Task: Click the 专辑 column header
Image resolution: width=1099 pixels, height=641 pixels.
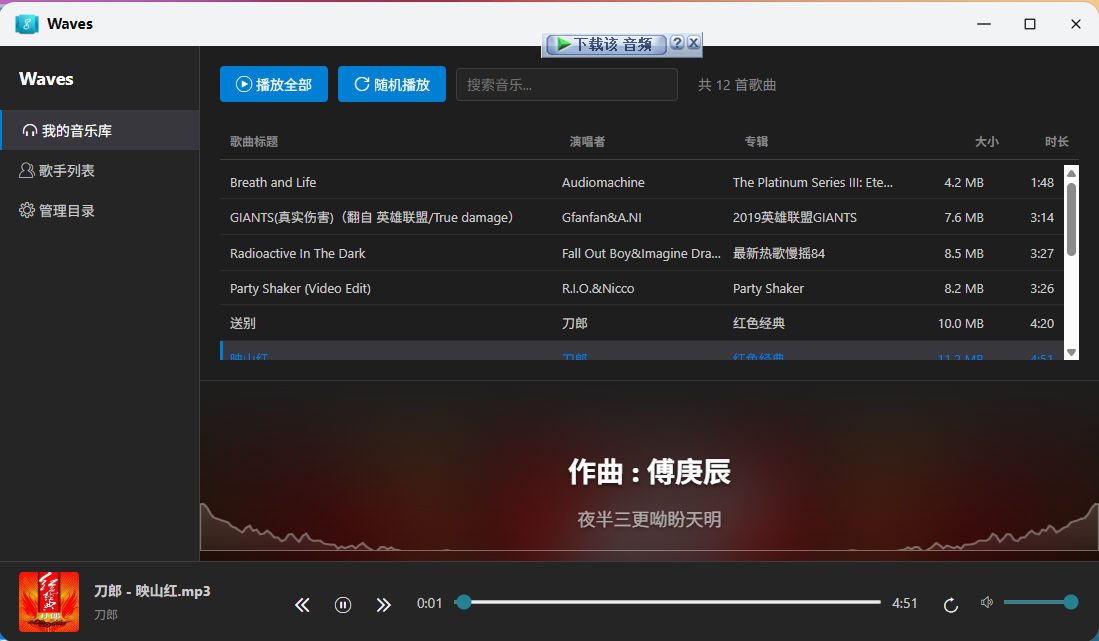Action: click(756, 142)
